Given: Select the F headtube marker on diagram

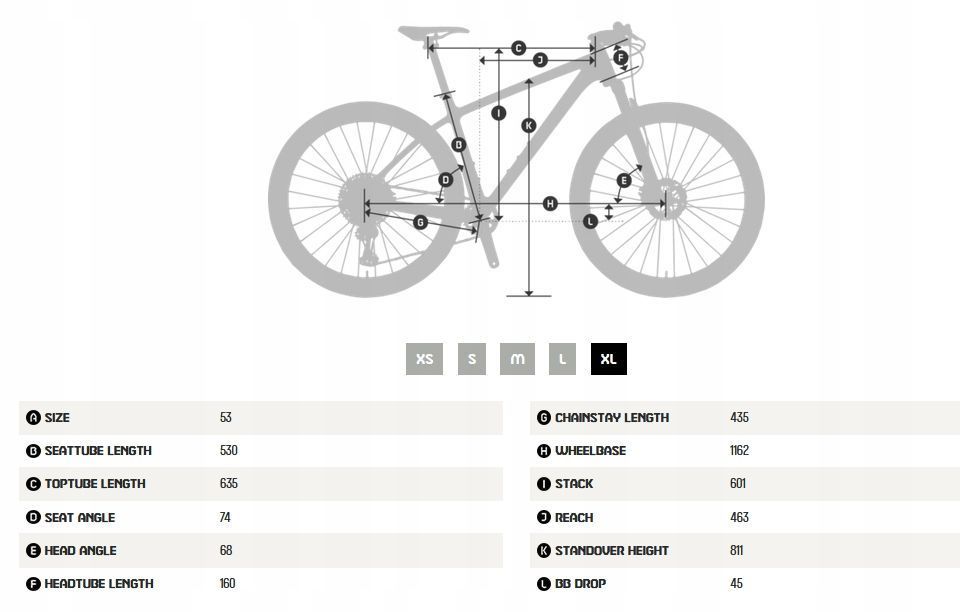Looking at the screenshot, I should [x=621, y=58].
